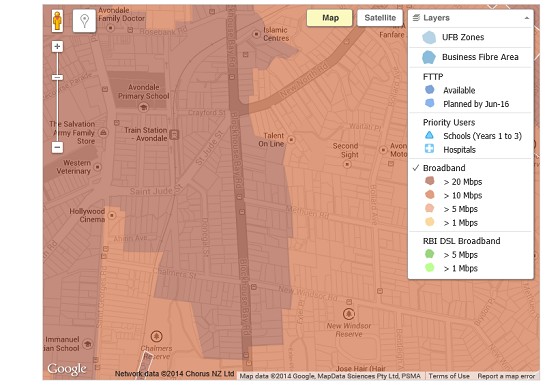Open the Terms of Use link
The image size is (560, 392).
pos(449,376)
